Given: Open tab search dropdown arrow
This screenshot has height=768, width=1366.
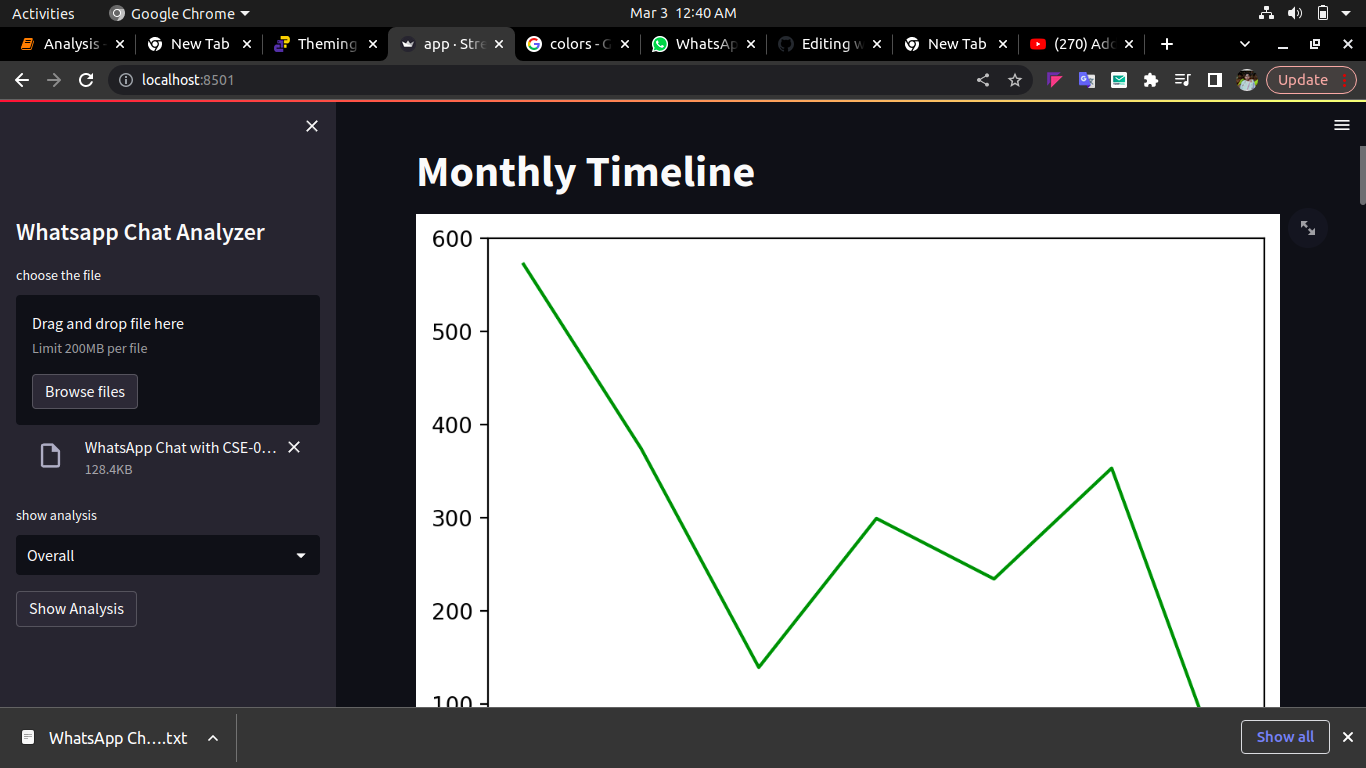Looking at the screenshot, I should 1245,44.
